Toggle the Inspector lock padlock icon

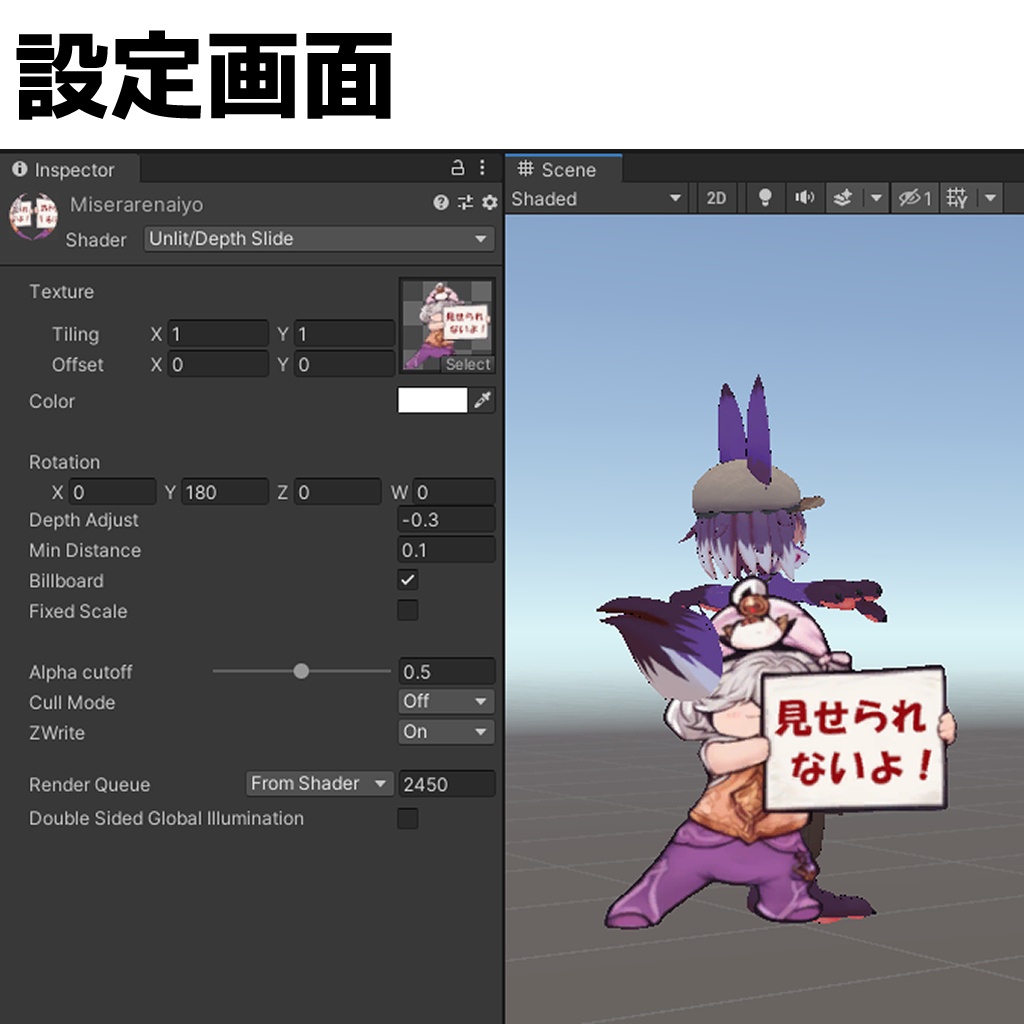coord(459,167)
